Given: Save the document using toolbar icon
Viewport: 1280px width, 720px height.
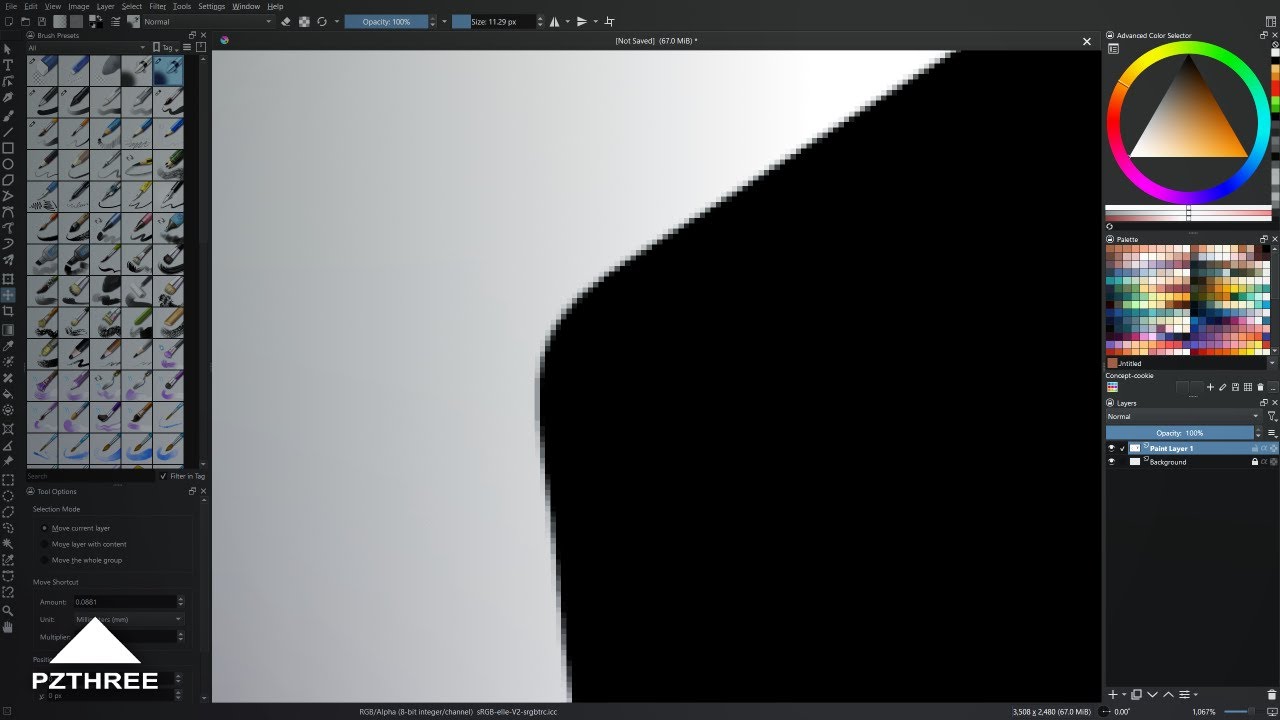Looking at the screenshot, I should (41, 21).
